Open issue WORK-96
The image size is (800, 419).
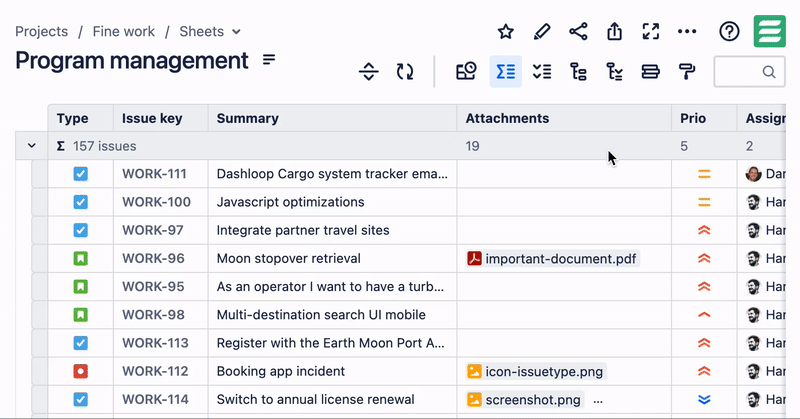pos(153,259)
